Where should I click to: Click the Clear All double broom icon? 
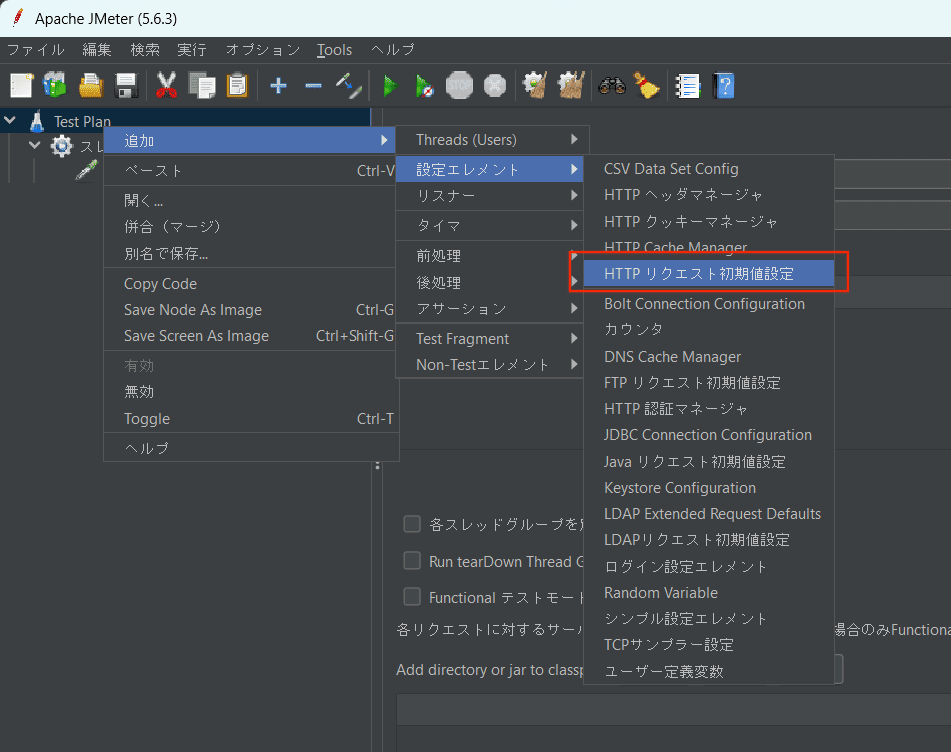pos(571,85)
